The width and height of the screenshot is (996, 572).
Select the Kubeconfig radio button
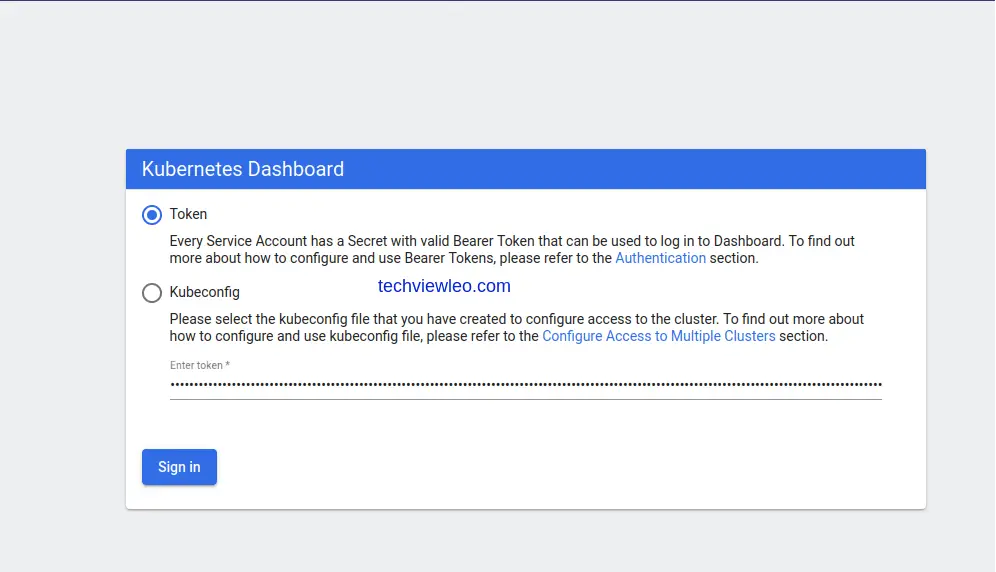click(x=152, y=293)
